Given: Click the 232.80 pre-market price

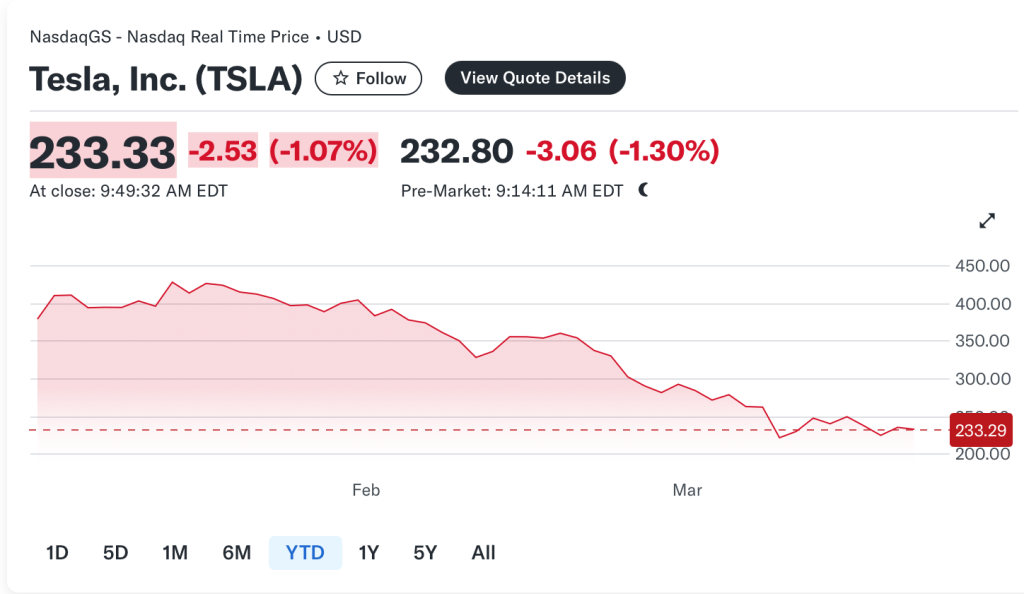Looking at the screenshot, I should point(456,152).
